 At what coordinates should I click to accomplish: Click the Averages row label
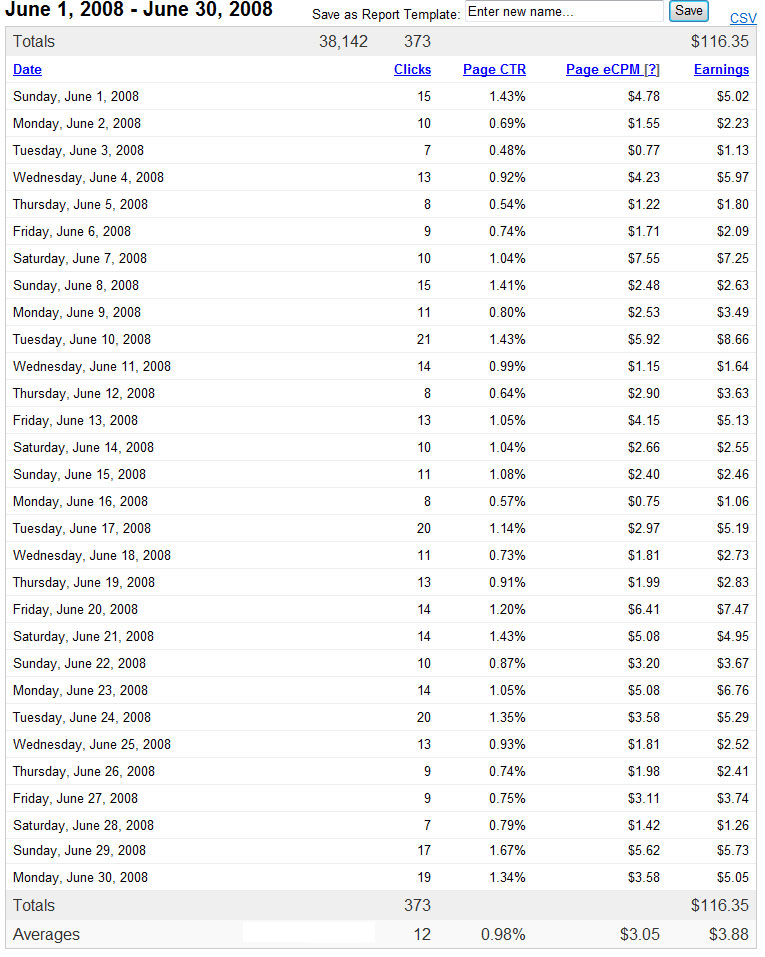(46, 935)
